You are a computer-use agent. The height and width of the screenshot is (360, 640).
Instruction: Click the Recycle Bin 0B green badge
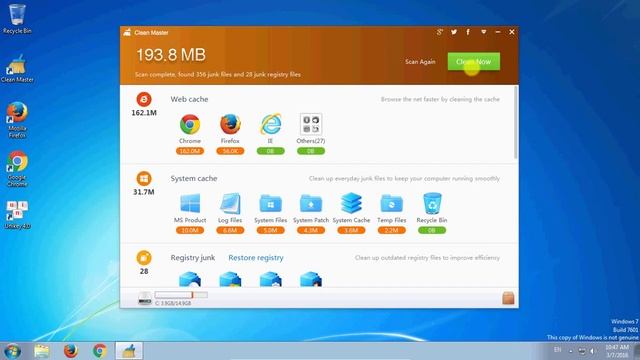pyautogui.click(x=432, y=230)
